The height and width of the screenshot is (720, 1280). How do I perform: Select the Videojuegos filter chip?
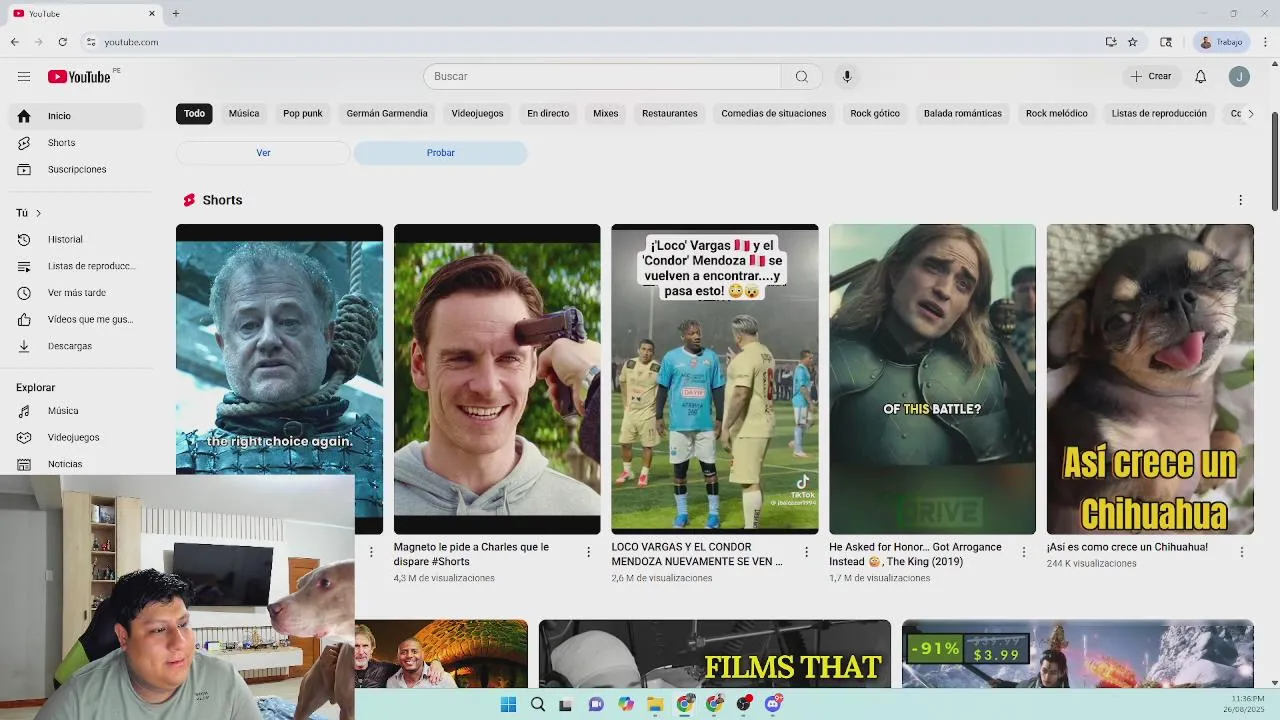coord(477,113)
